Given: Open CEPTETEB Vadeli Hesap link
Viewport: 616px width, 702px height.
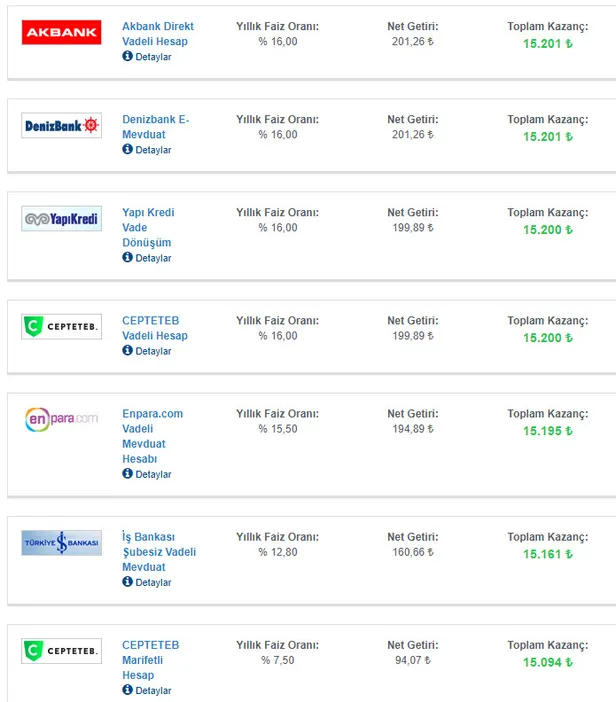Looking at the screenshot, I should coord(154,328).
